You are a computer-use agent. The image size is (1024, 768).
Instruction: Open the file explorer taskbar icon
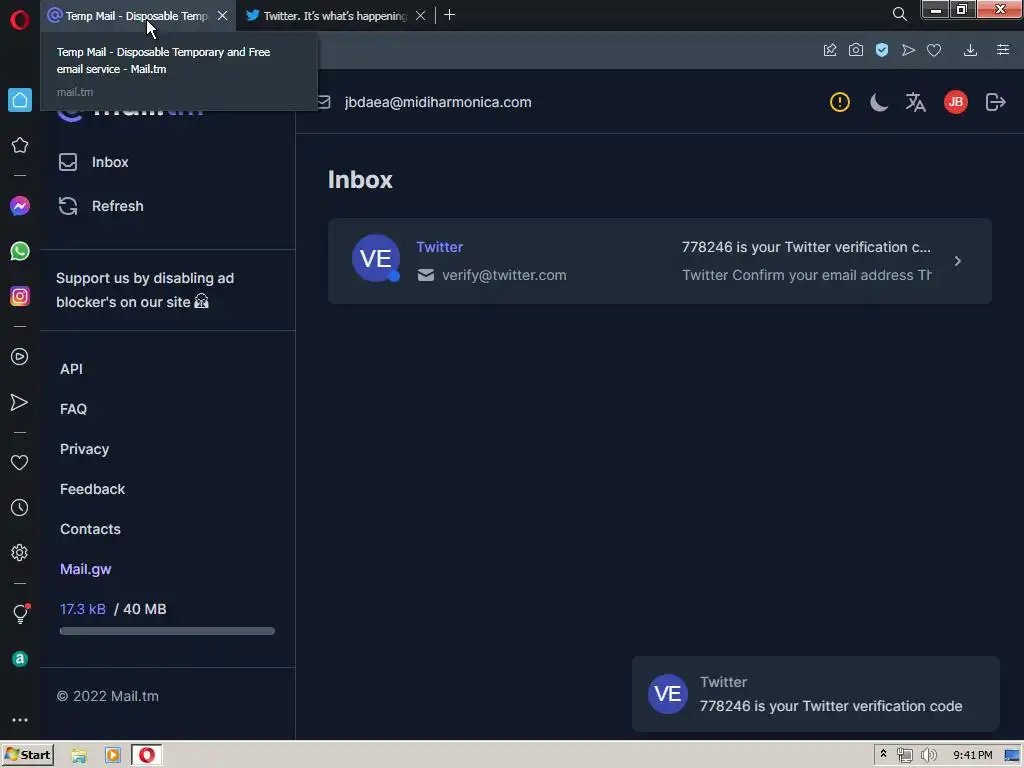click(x=79, y=756)
